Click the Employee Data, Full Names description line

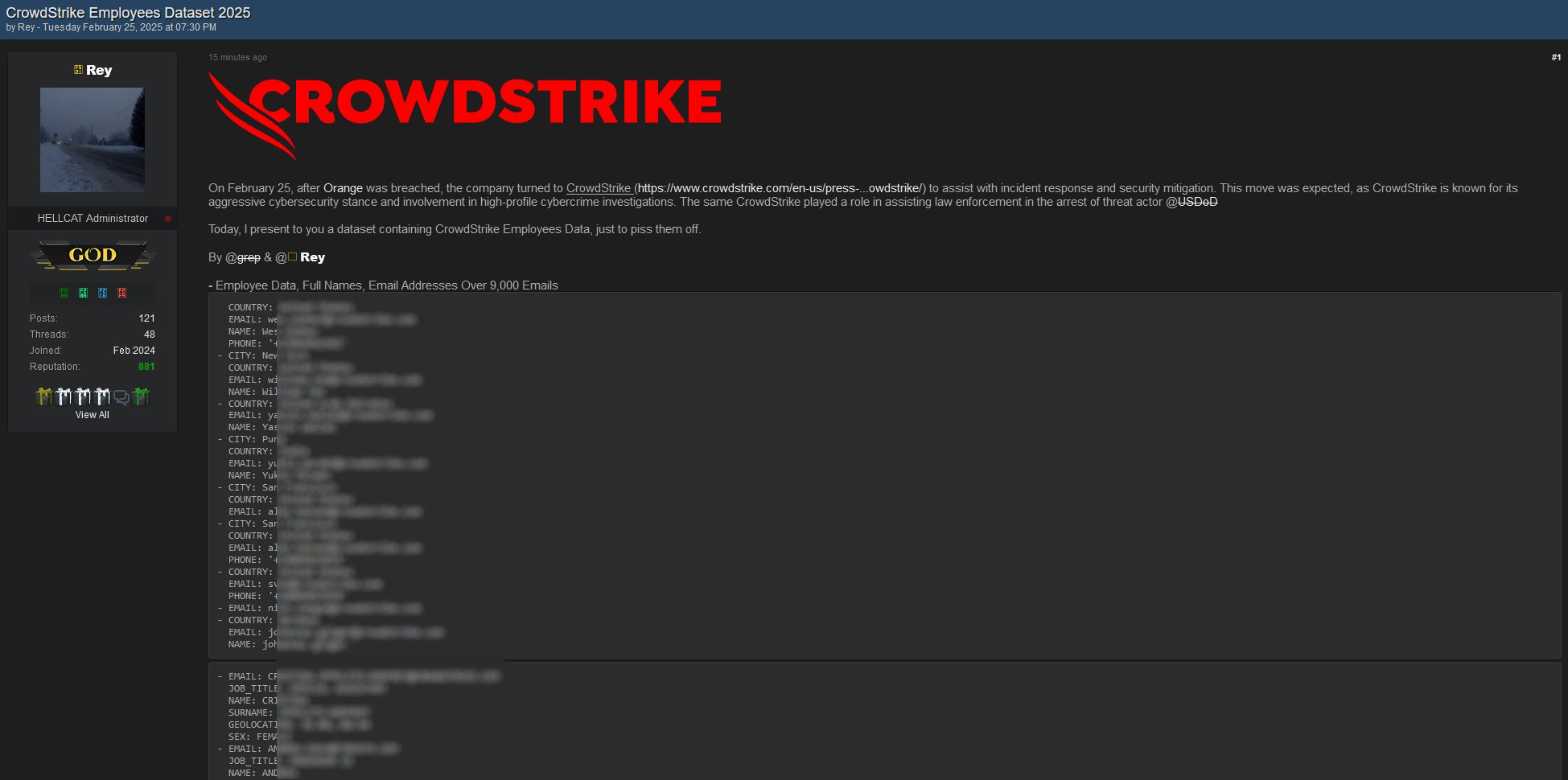pos(383,285)
